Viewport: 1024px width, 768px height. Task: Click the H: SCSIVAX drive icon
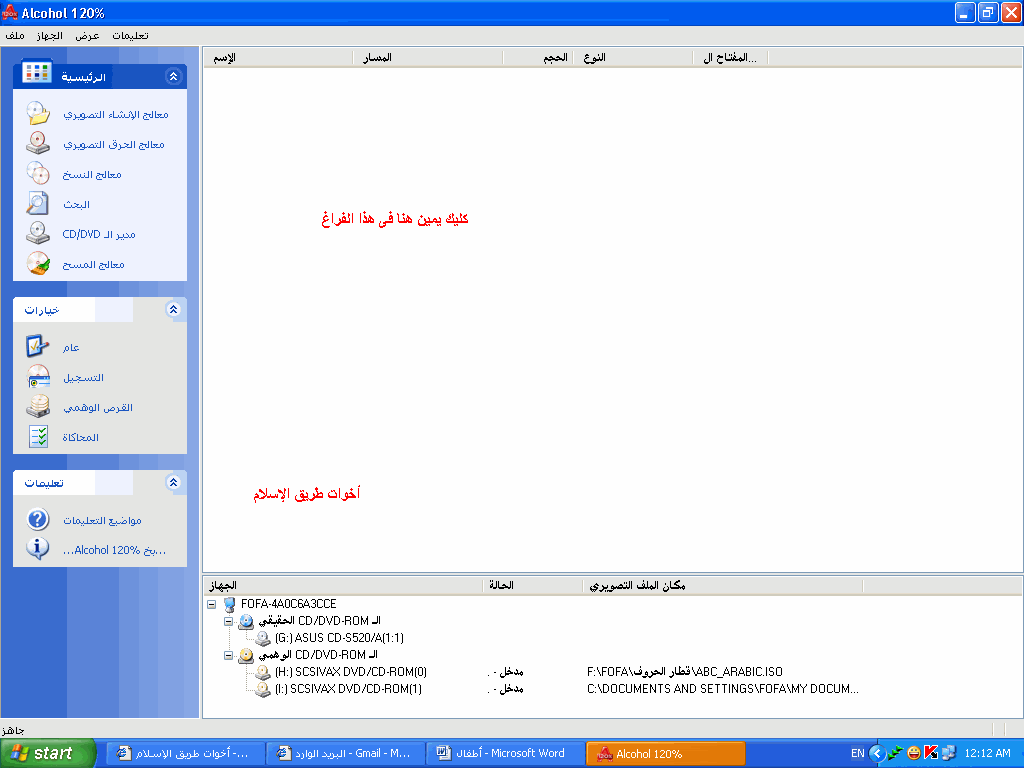[x=263, y=672]
